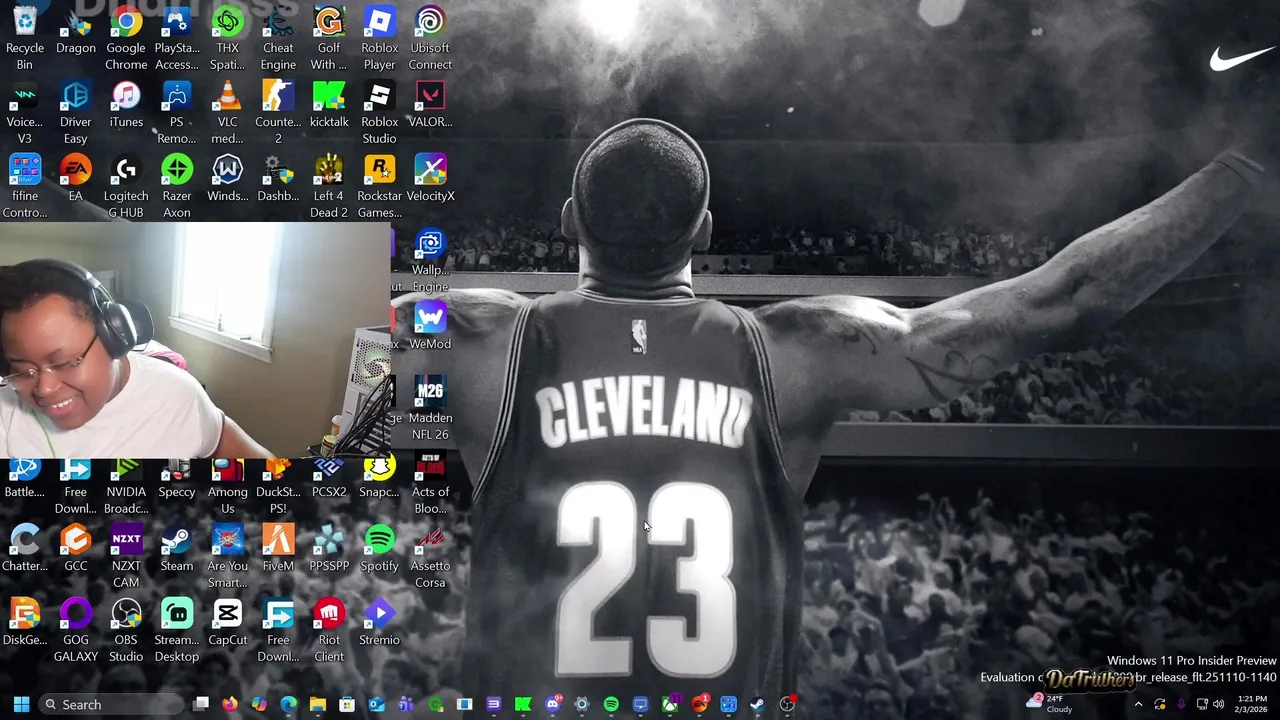Open the kicktalk desktop icon

click(329, 105)
